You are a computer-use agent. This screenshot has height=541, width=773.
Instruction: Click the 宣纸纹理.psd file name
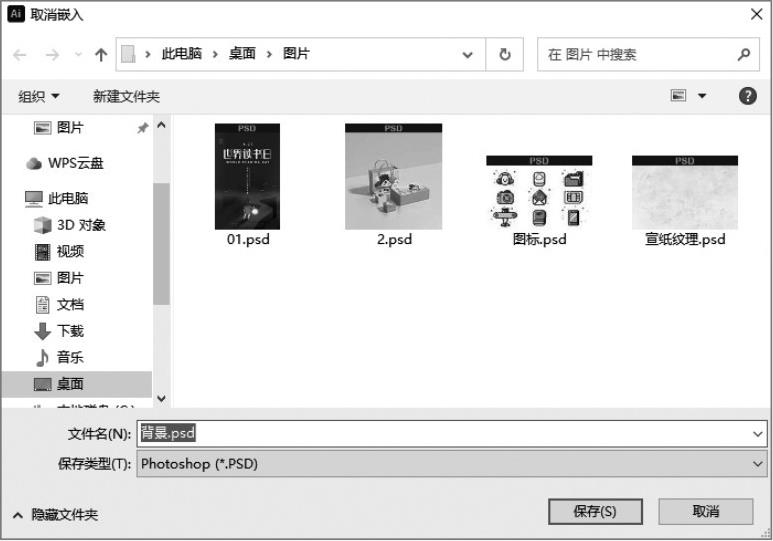pyautogui.click(x=685, y=239)
